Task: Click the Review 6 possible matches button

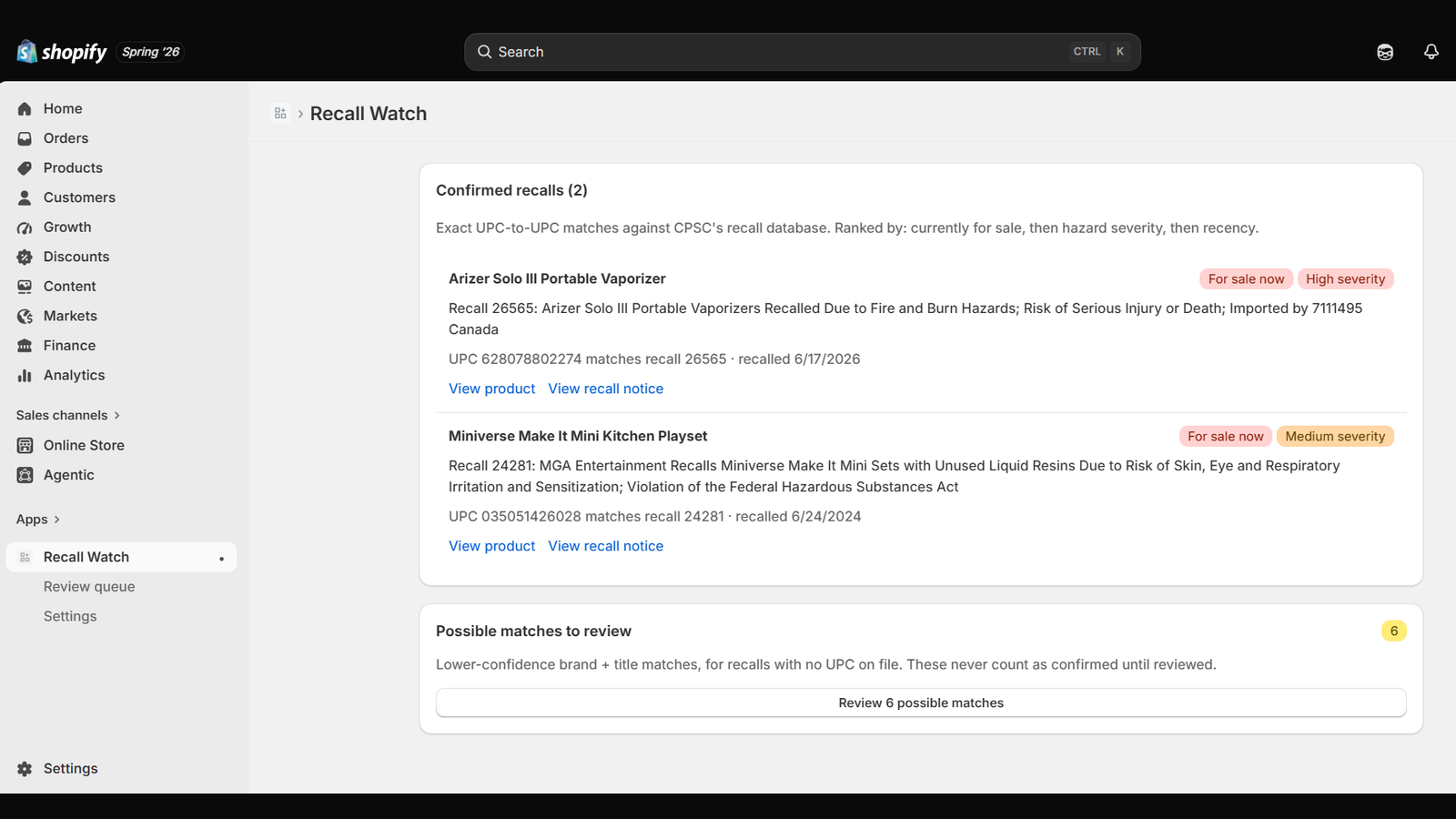Action: click(921, 703)
